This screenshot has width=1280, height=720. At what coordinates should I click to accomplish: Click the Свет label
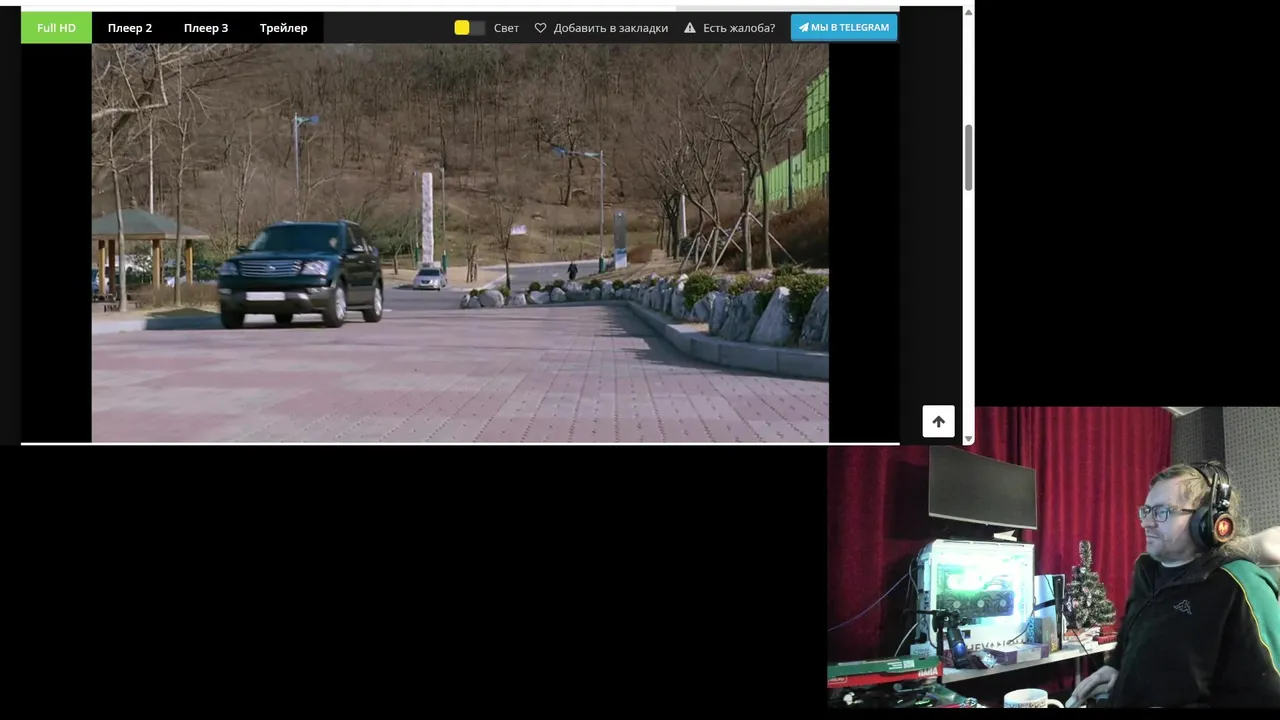506,28
